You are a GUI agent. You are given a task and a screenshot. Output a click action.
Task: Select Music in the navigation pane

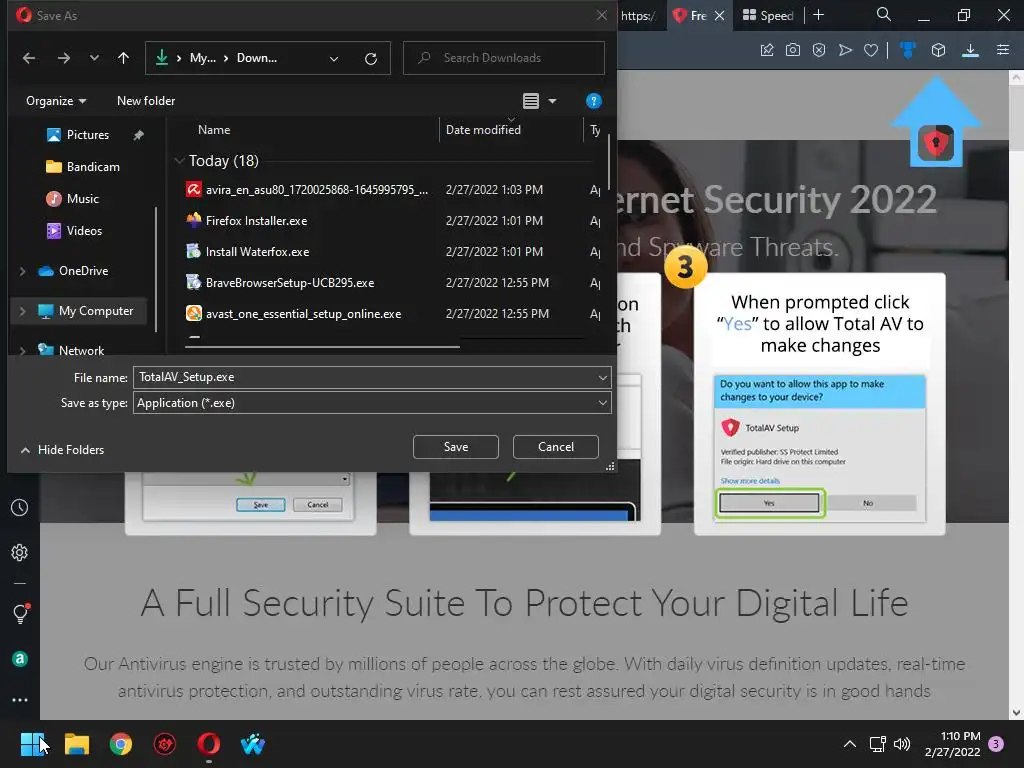pos(72,199)
